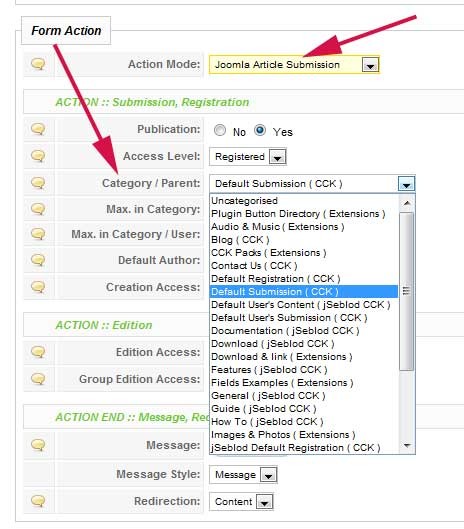This screenshot has height=529, width=464.
Task: Click the ACTION END :: Message heading
Action: point(132,417)
